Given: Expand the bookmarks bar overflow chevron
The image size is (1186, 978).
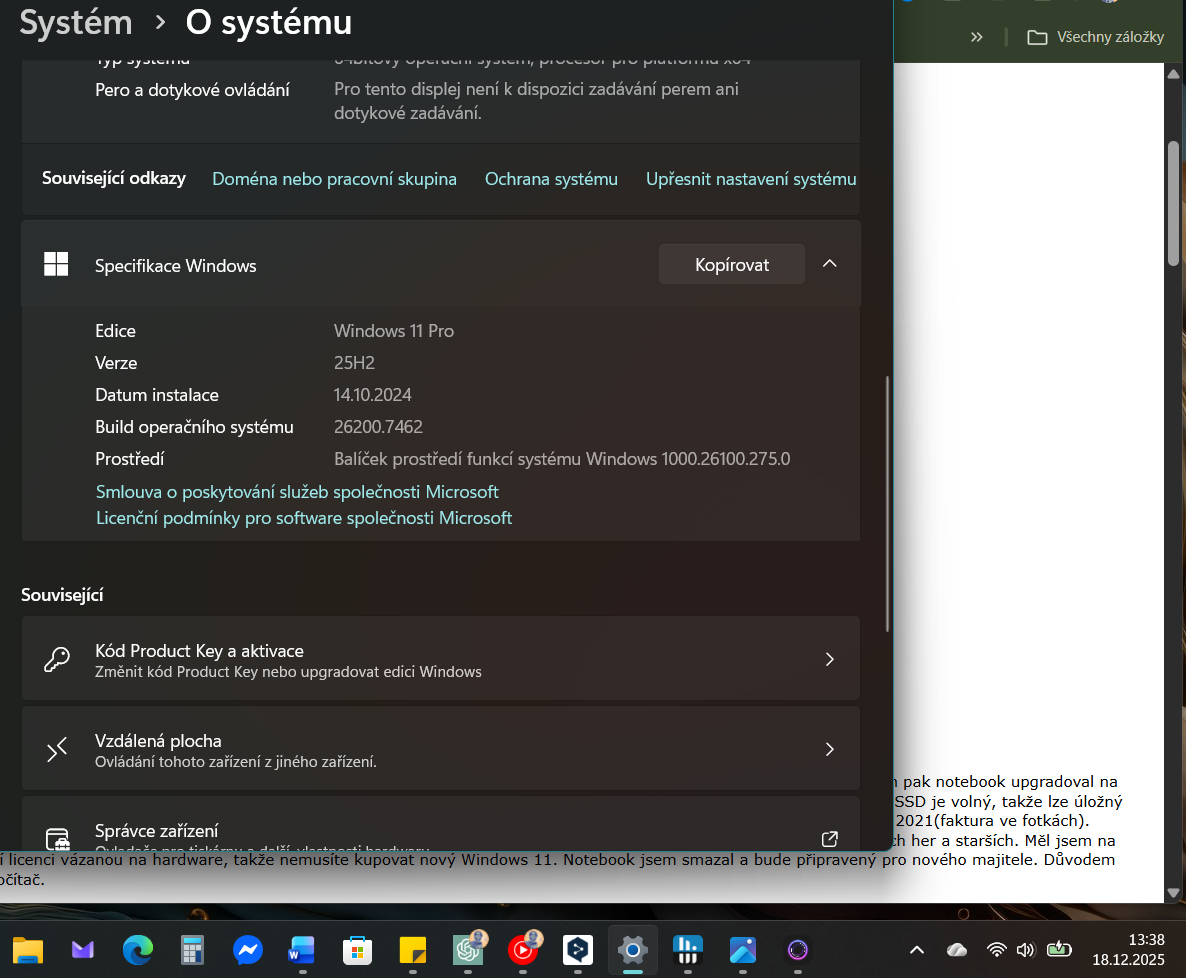Looking at the screenshot, I should pos(977,37).
